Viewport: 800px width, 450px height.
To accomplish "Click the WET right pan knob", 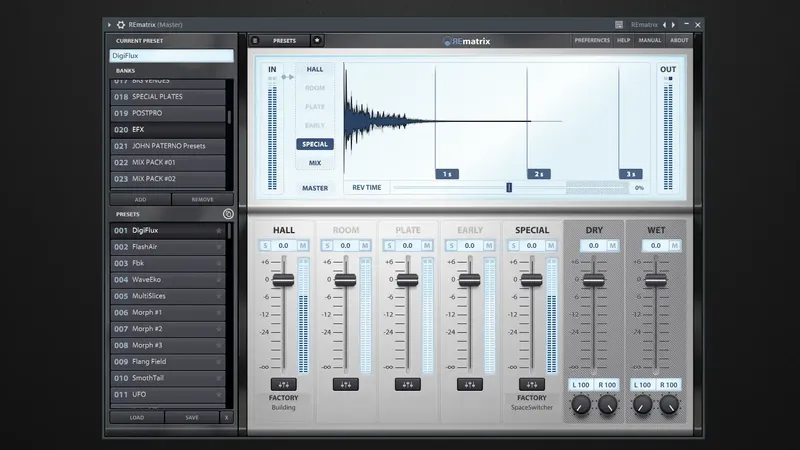I will click(669, 405).
